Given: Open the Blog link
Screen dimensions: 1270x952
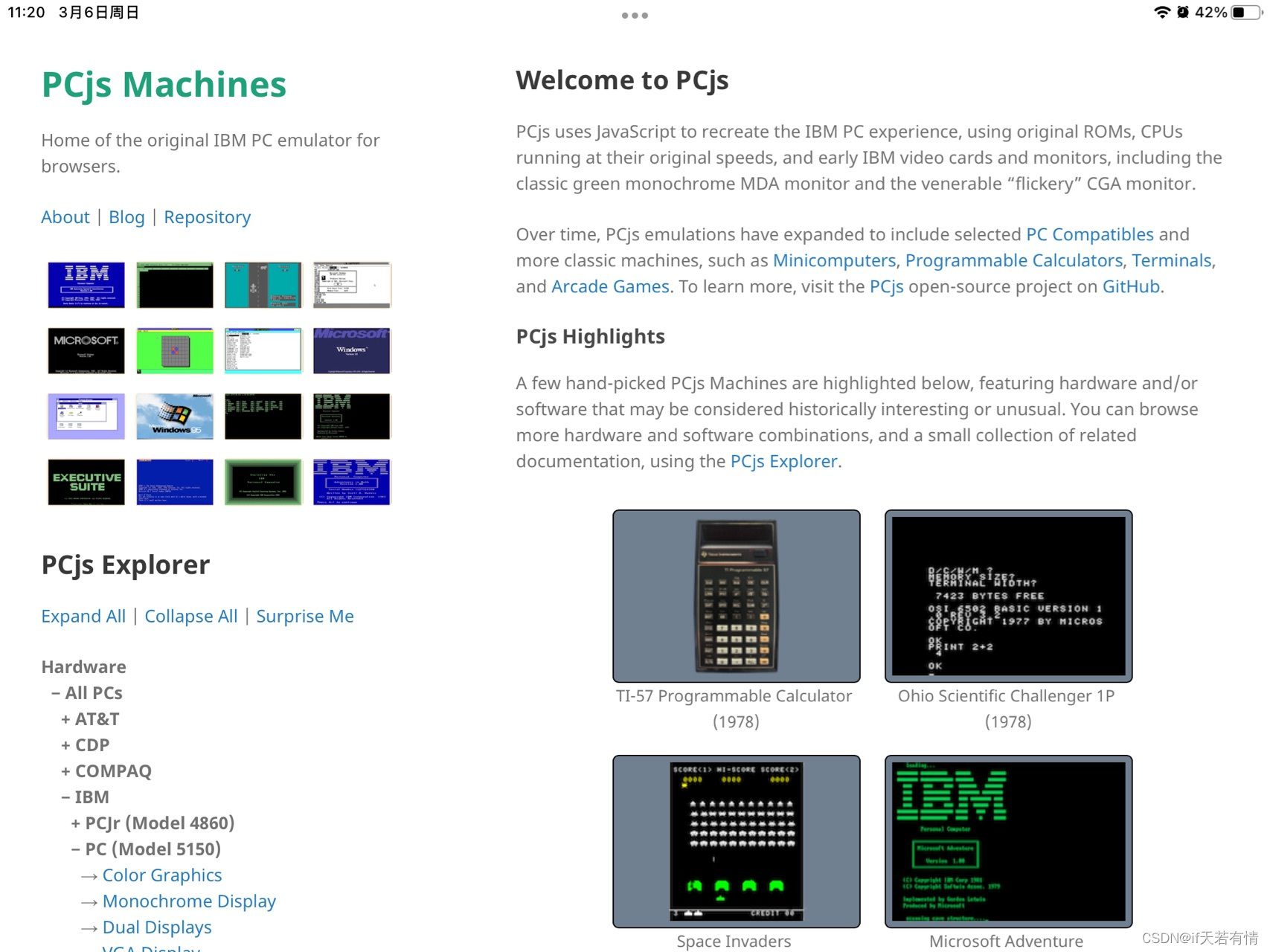Looking at the screenshot, I should pos(126,216).
